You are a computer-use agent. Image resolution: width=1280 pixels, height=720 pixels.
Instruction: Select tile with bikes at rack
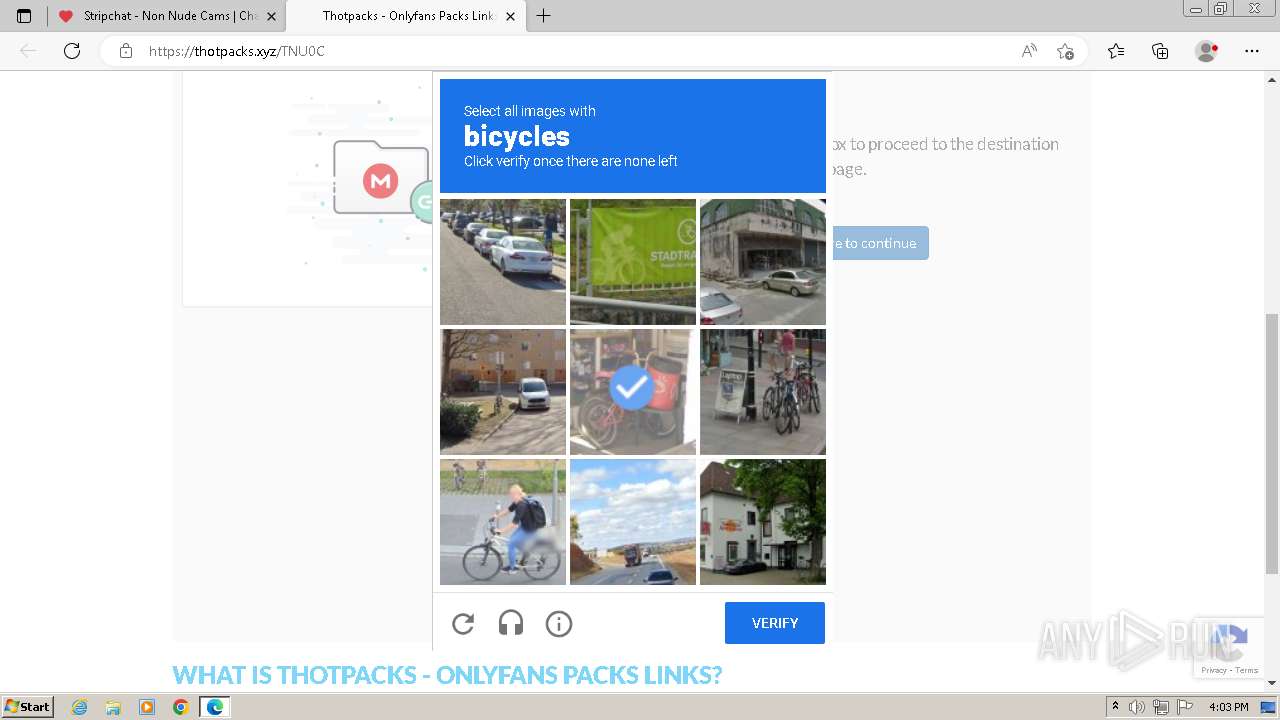763,392
